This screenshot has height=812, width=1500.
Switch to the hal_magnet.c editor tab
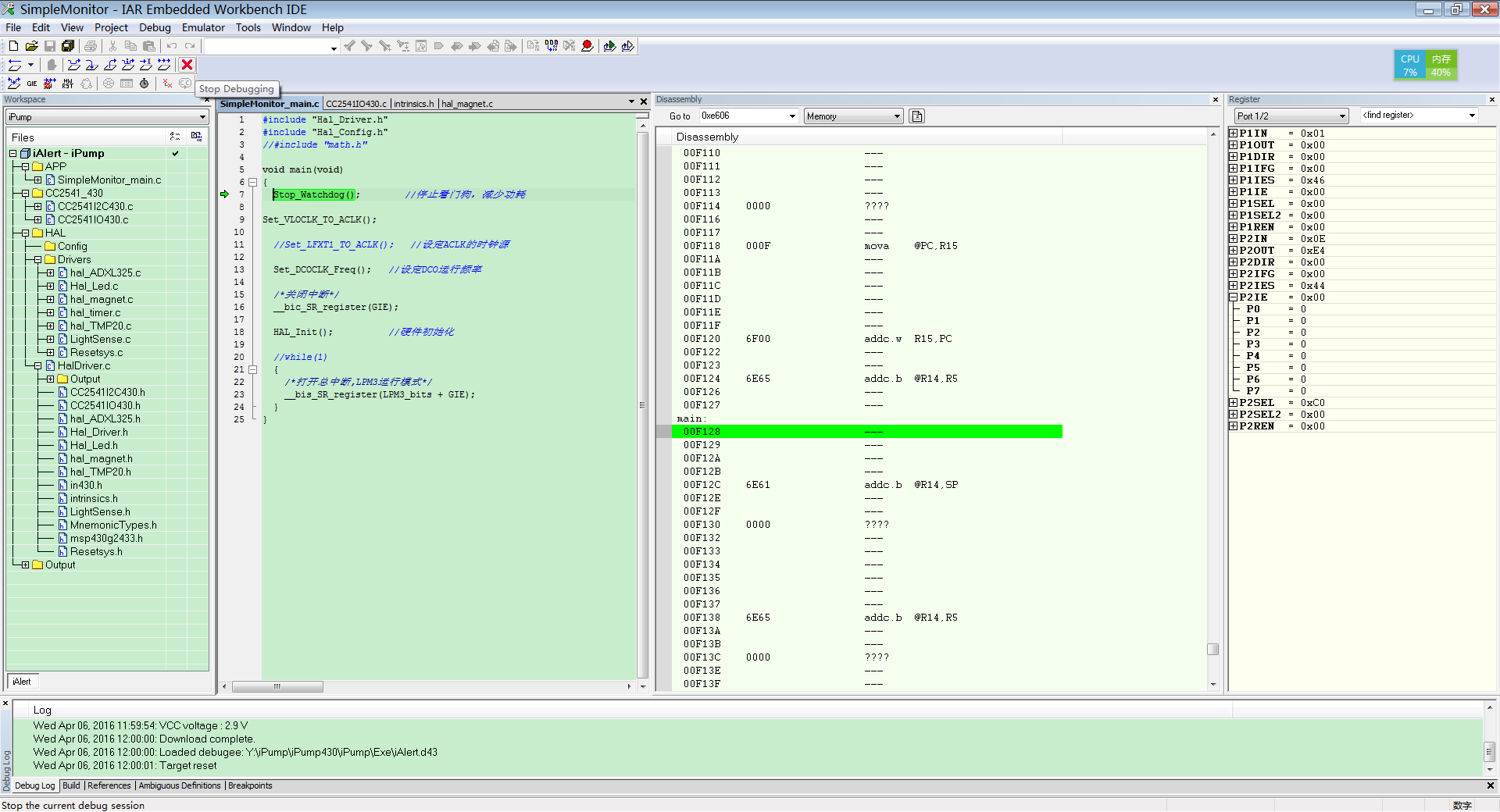tap(466, 104)
